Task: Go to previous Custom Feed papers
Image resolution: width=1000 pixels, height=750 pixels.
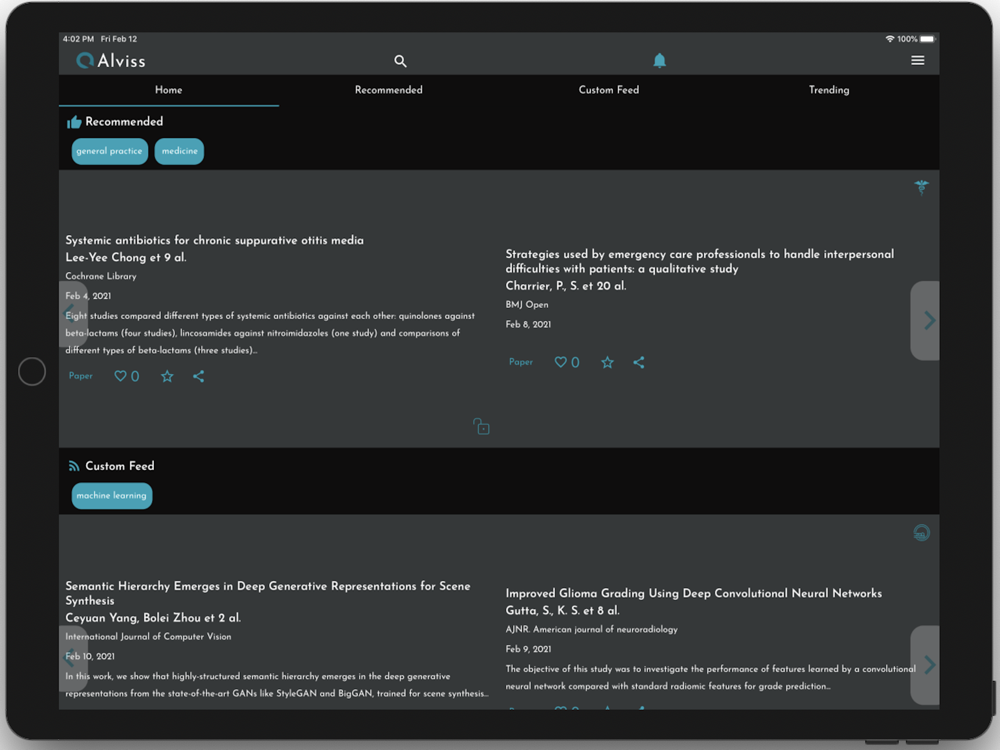Action: pos(73,658)
